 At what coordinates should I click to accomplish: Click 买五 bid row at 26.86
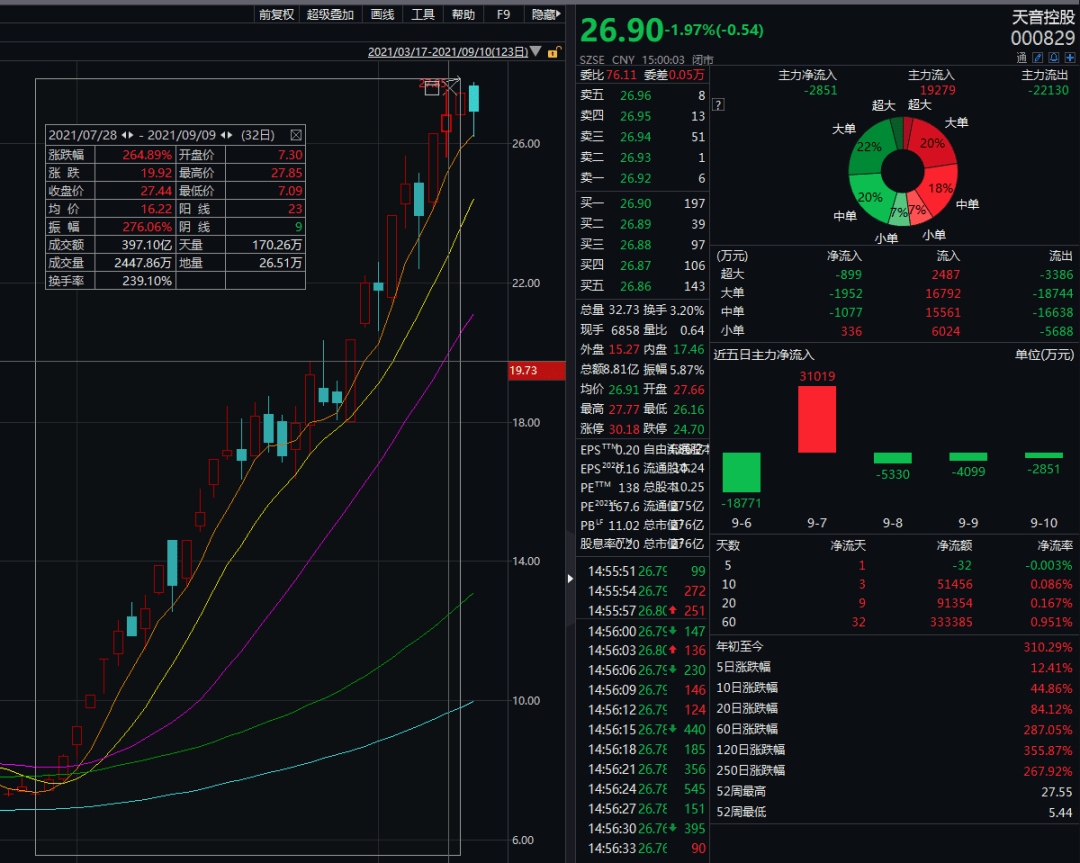click(643, 286)
